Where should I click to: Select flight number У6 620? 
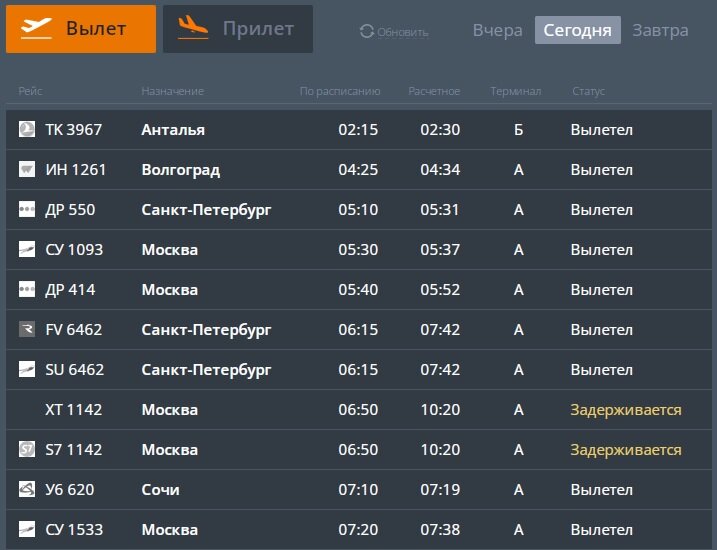[x=70, y=490]
